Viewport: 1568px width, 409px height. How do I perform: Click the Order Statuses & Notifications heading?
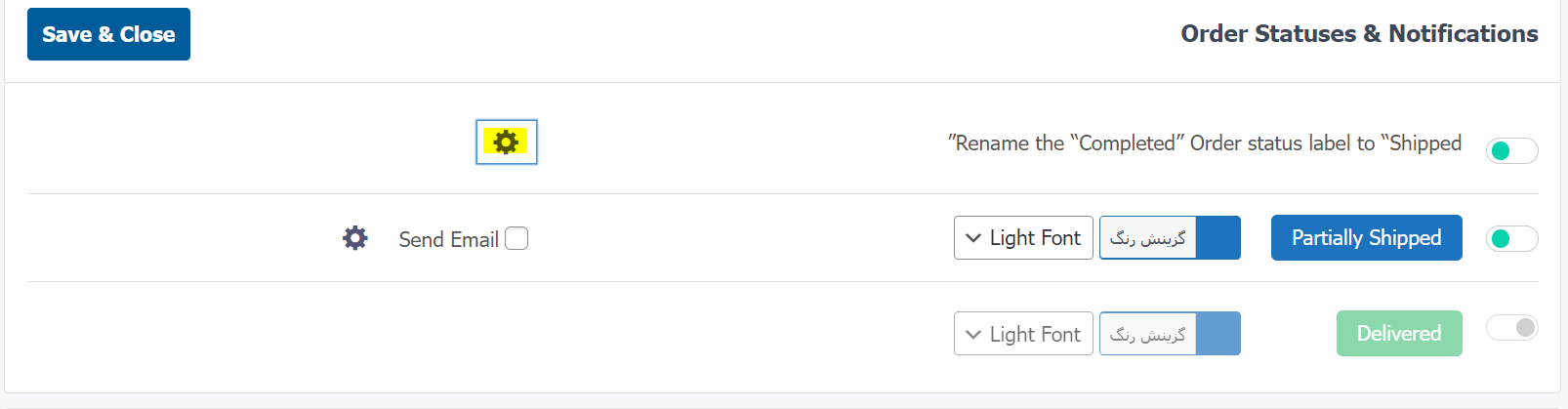click(1359, 34)
